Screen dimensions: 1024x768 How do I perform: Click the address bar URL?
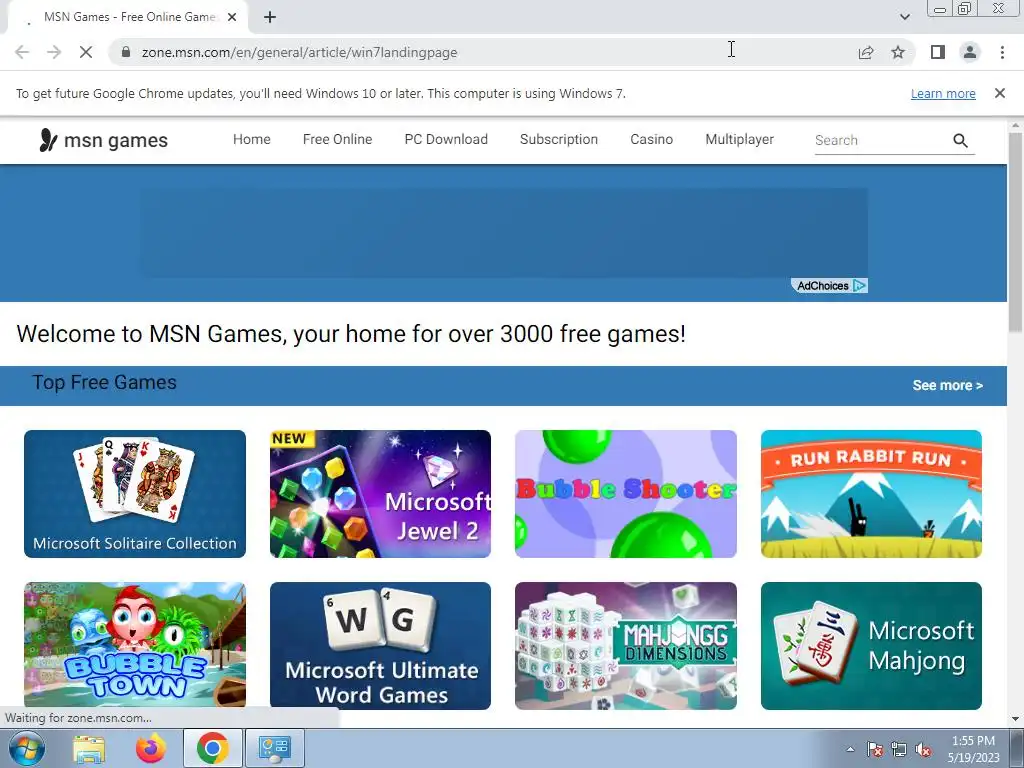pyautogui.click(x=299, y=52)
